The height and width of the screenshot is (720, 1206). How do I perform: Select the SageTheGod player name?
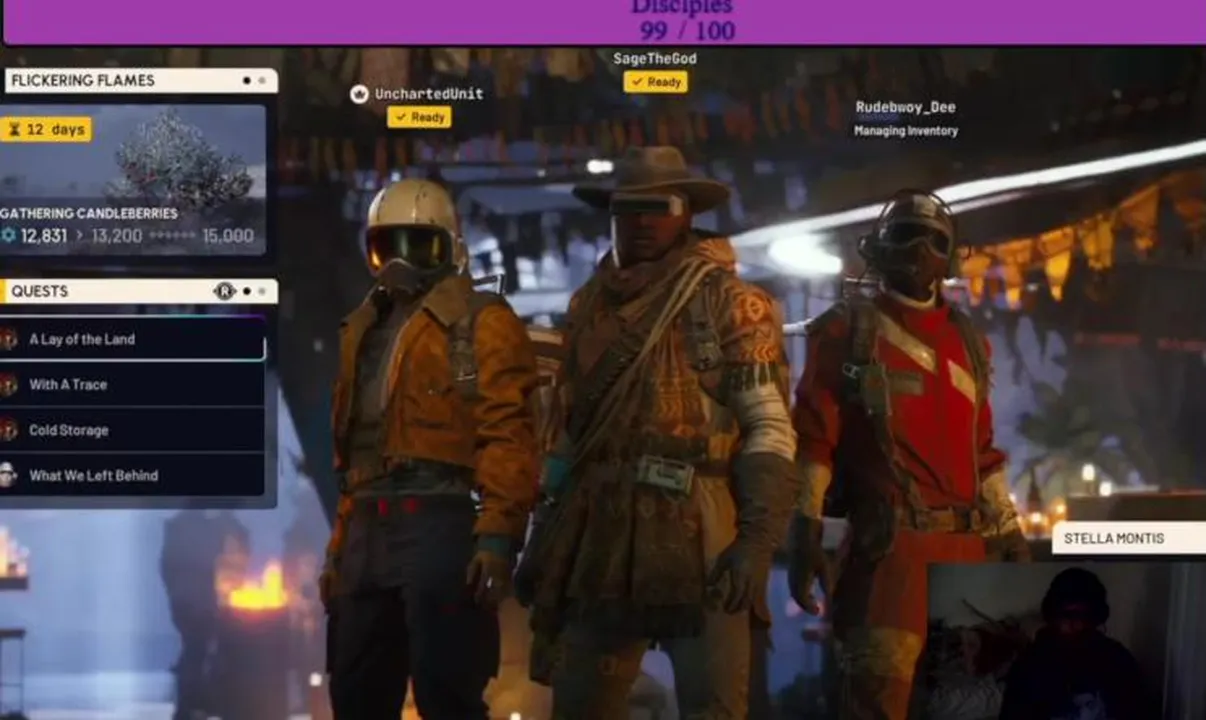[655, 59]
